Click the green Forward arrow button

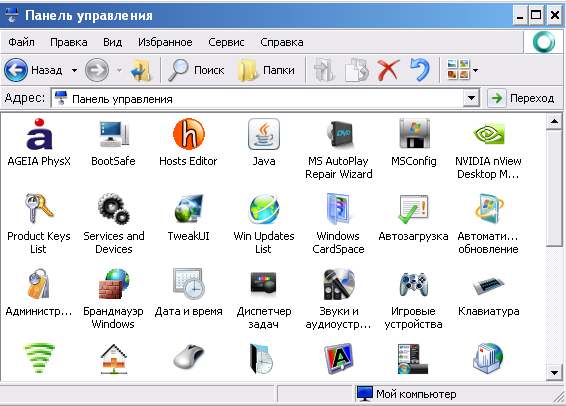click(97, 70)
